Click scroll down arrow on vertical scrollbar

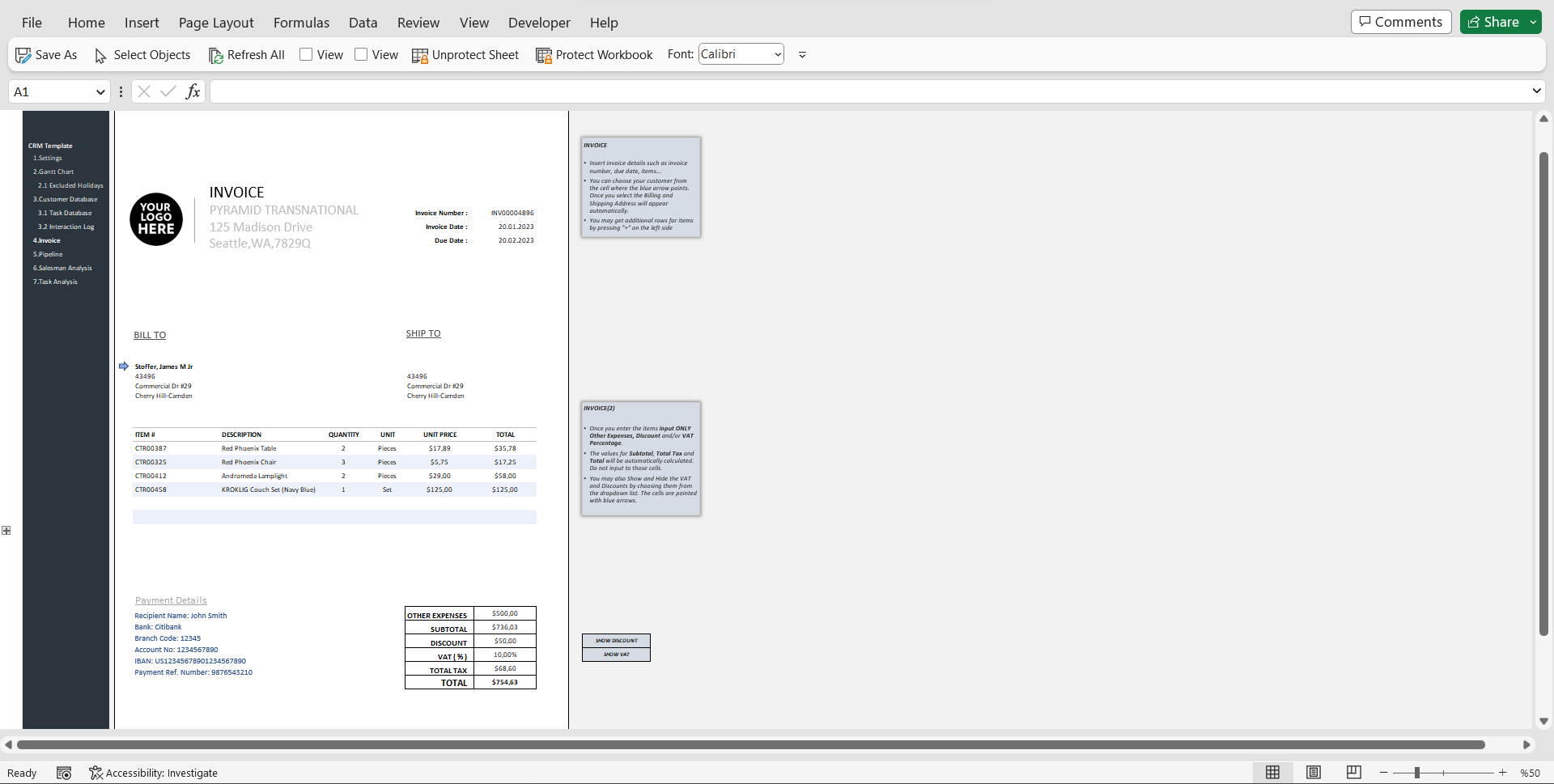[1543, 721]
